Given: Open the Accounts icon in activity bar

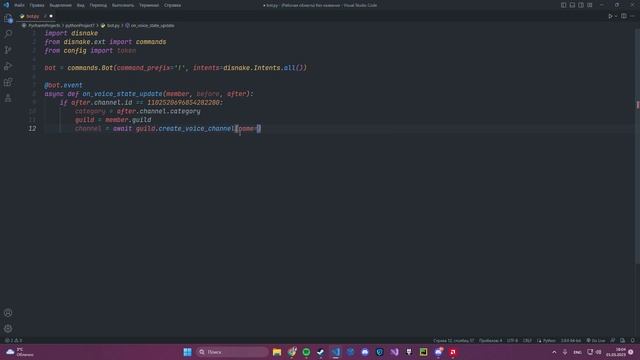Looking at the screenshot, I should point(8,313).
